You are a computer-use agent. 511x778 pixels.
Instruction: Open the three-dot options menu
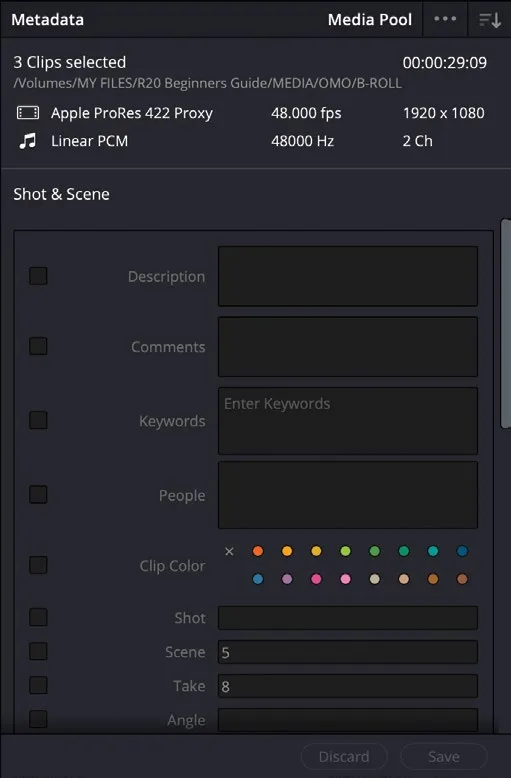pyautogui.click(x=445, y=19)
